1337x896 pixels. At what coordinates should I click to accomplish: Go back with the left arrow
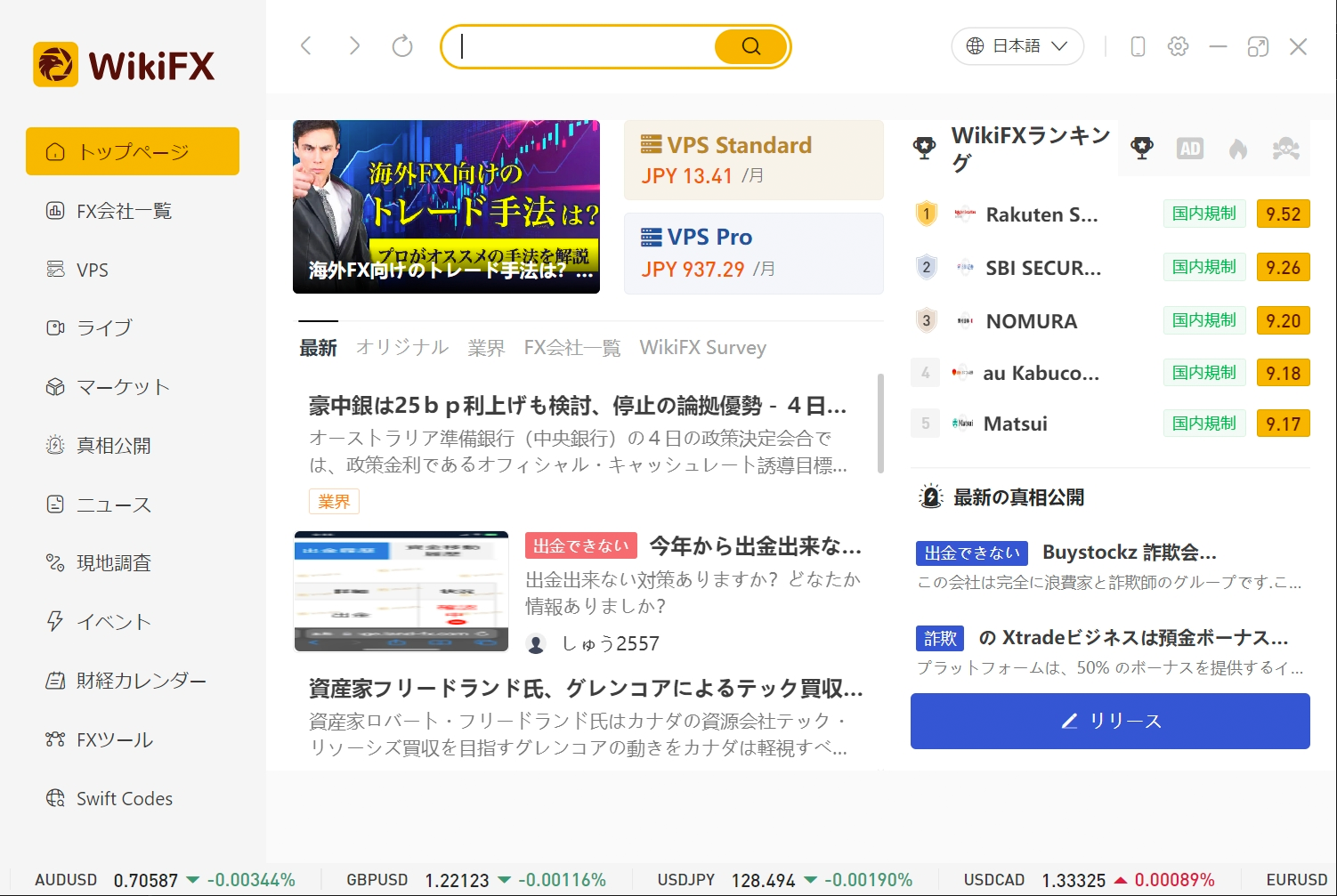click(x=306, y=46)
